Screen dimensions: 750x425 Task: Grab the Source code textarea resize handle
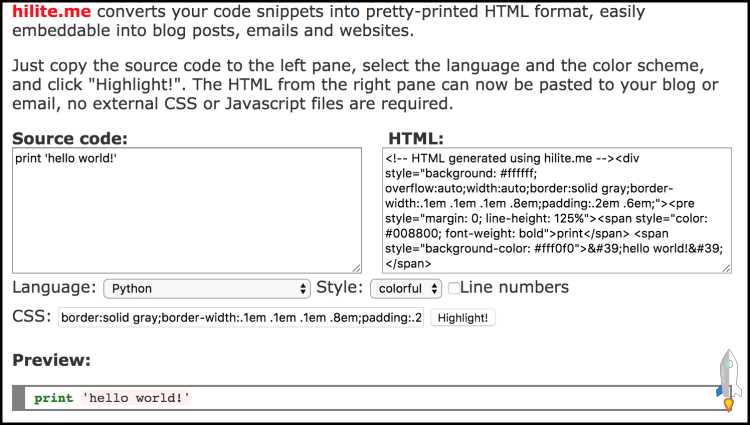point(356,267)
